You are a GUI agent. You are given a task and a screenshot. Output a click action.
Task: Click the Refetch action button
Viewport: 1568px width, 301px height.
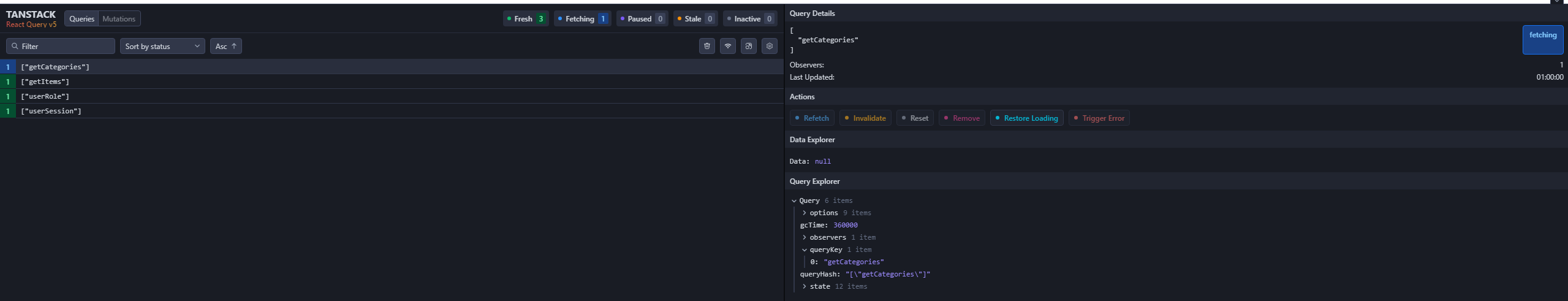tap(812, 118)
